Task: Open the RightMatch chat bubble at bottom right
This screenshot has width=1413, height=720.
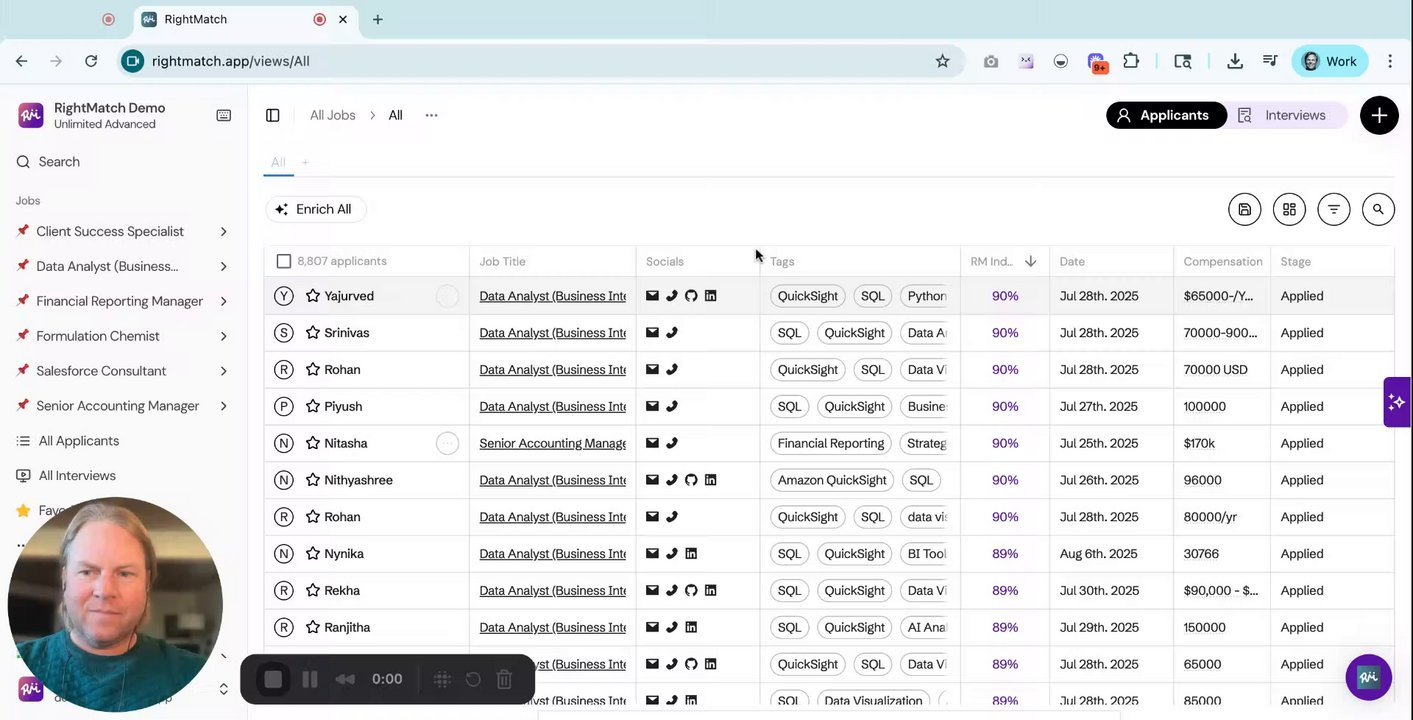Action: tap(1369, 677)
